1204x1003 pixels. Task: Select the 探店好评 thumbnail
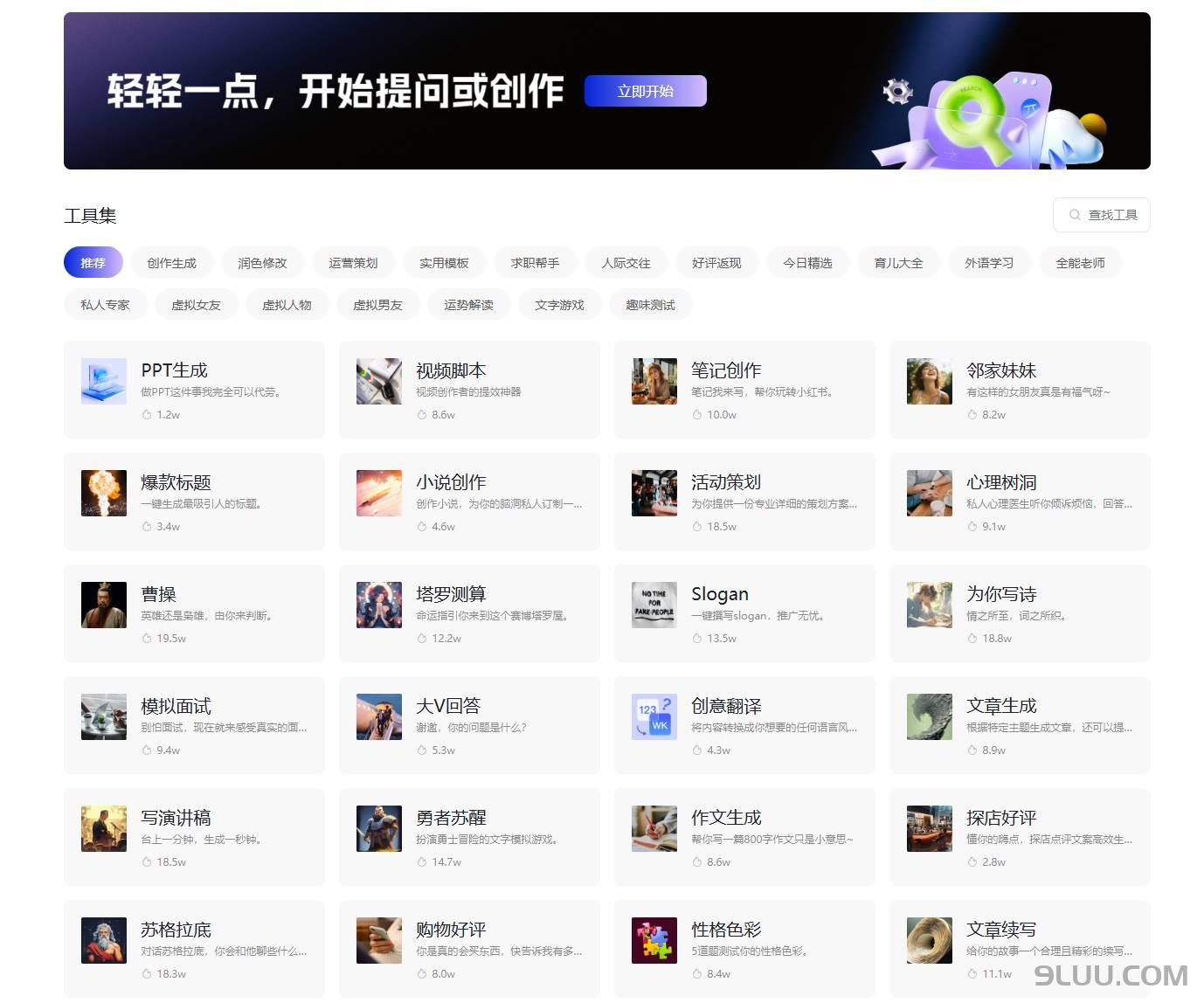[930, 828]
